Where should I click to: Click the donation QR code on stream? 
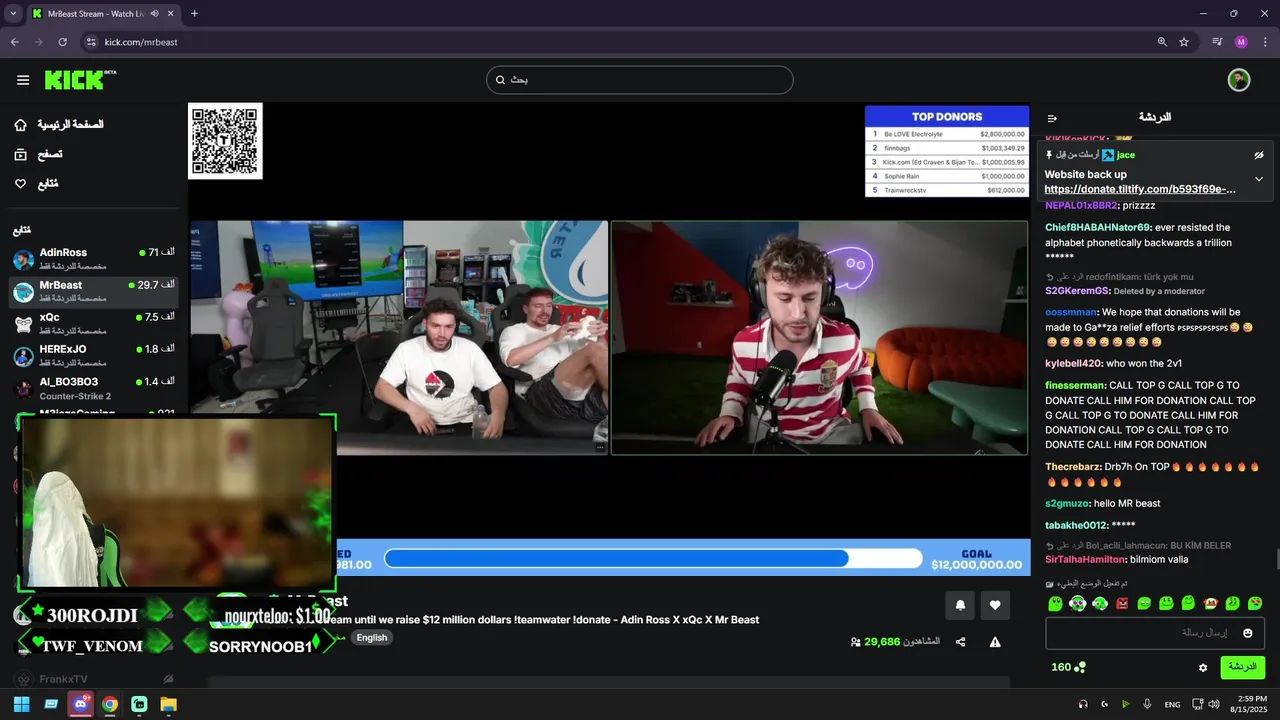click(x=225, y=141)
